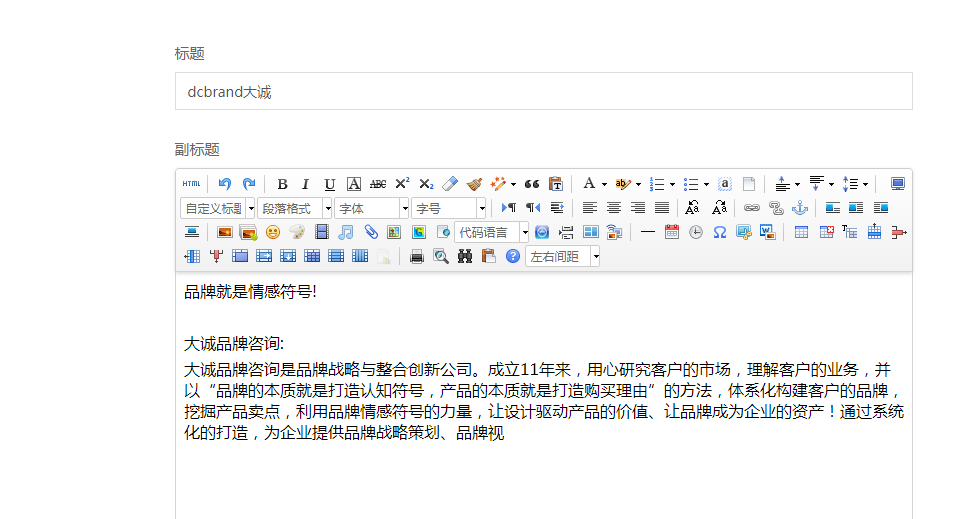Open the font color dropdown arrow
Viewport: 967px width, 519px height.
pos(604,184)
